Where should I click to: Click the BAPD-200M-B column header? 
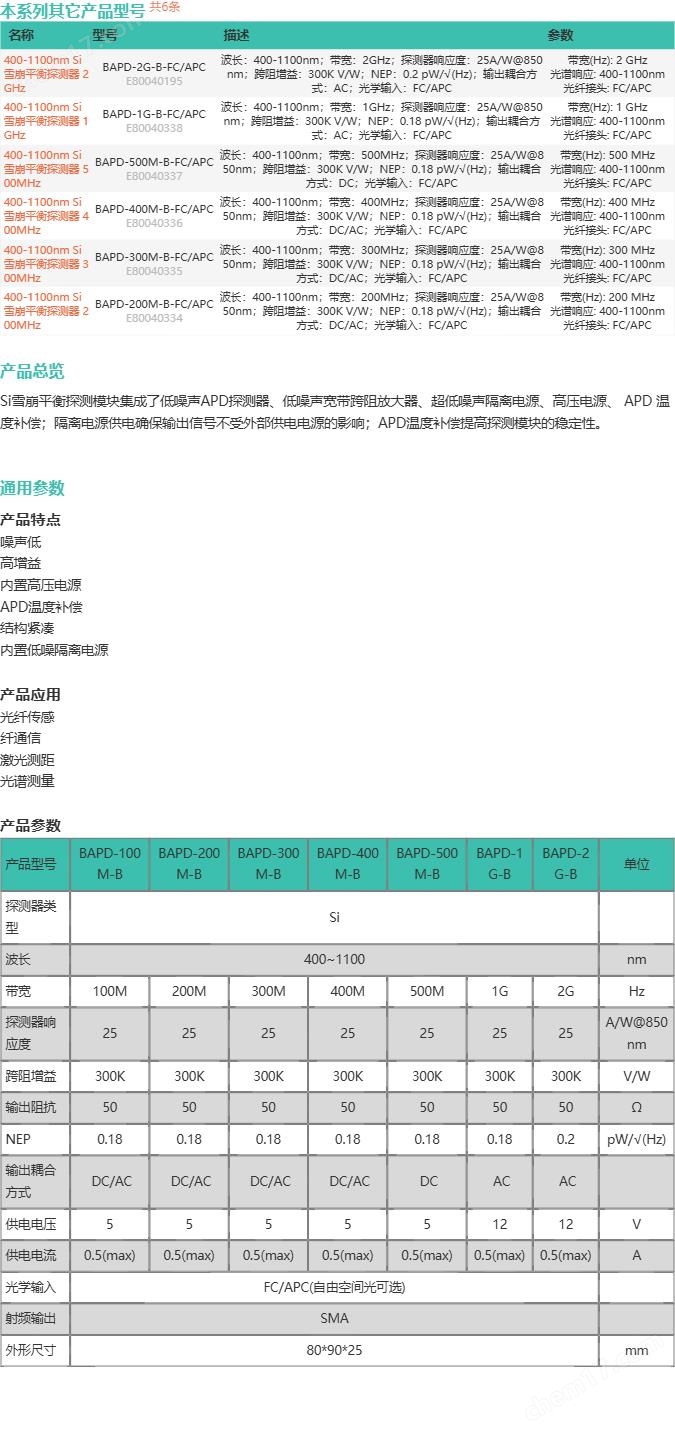189,864
